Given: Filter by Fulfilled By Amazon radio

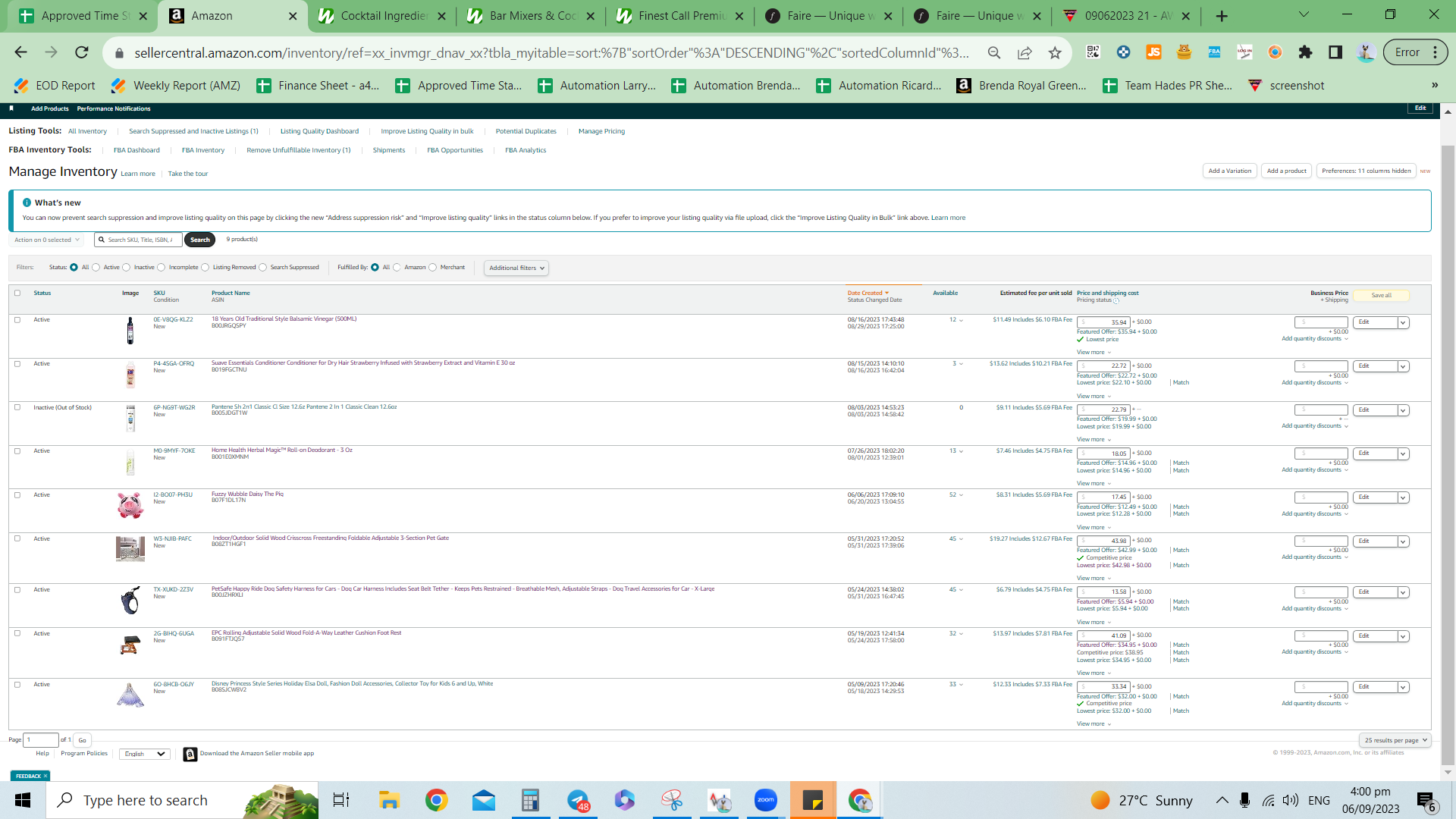Looking at the screenshot, I should (x=397, y=268).
